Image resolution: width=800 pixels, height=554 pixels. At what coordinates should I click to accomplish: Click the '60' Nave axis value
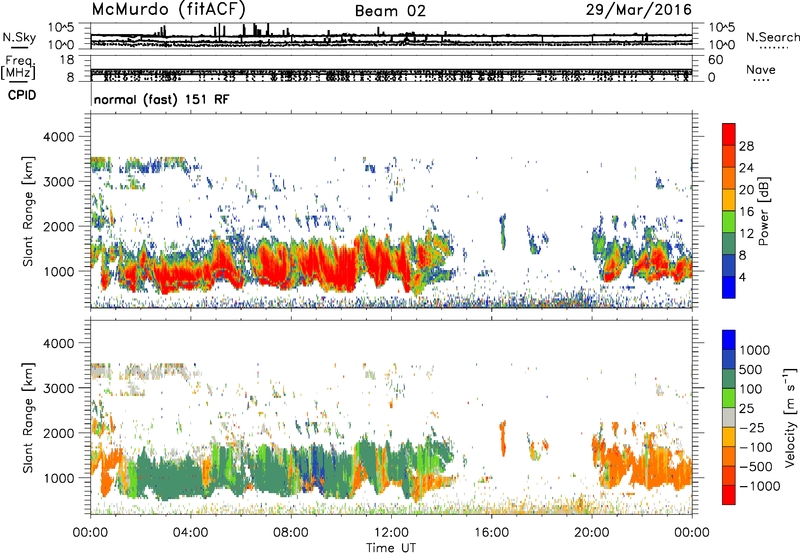716,60
